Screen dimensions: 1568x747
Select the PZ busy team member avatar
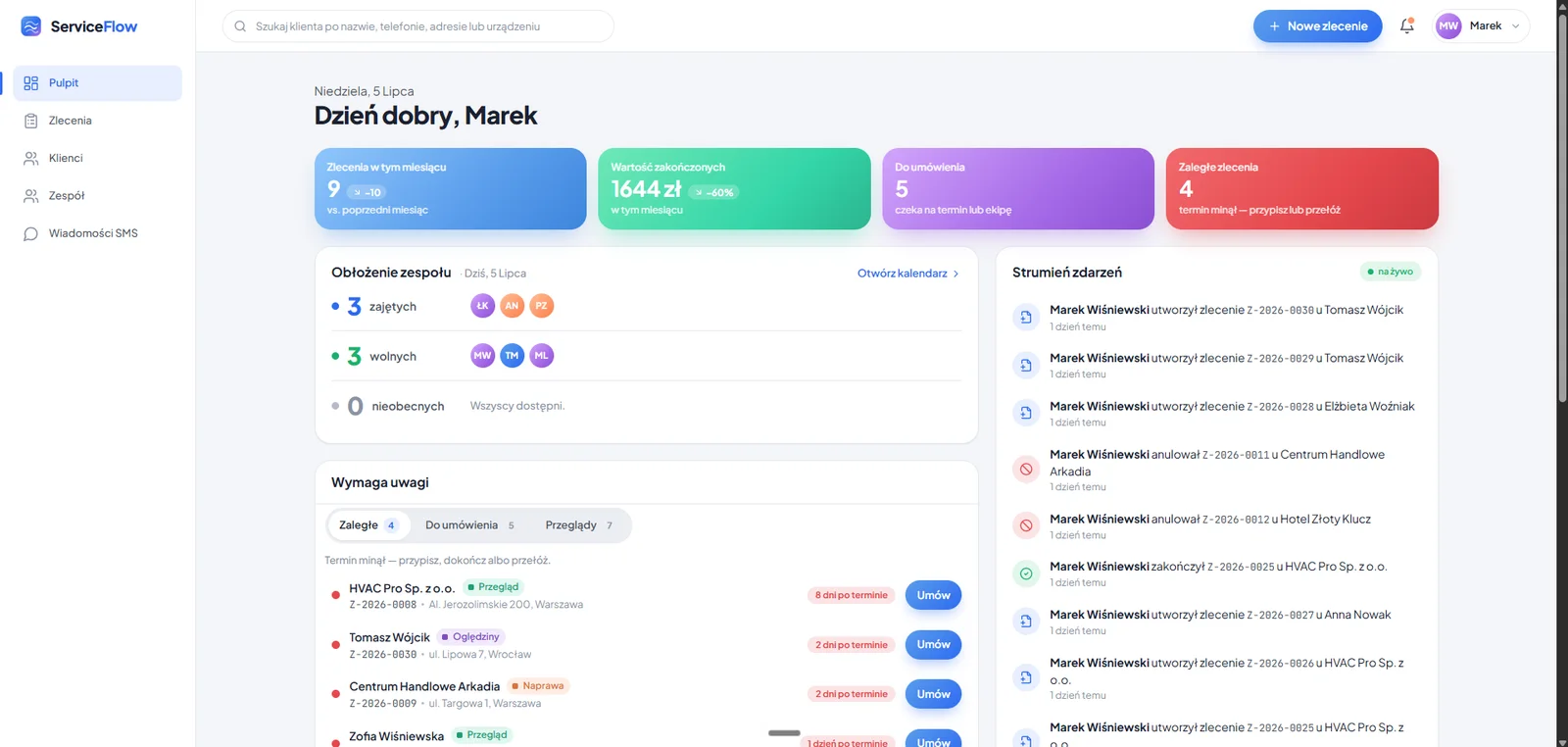(x=542, y=306)
